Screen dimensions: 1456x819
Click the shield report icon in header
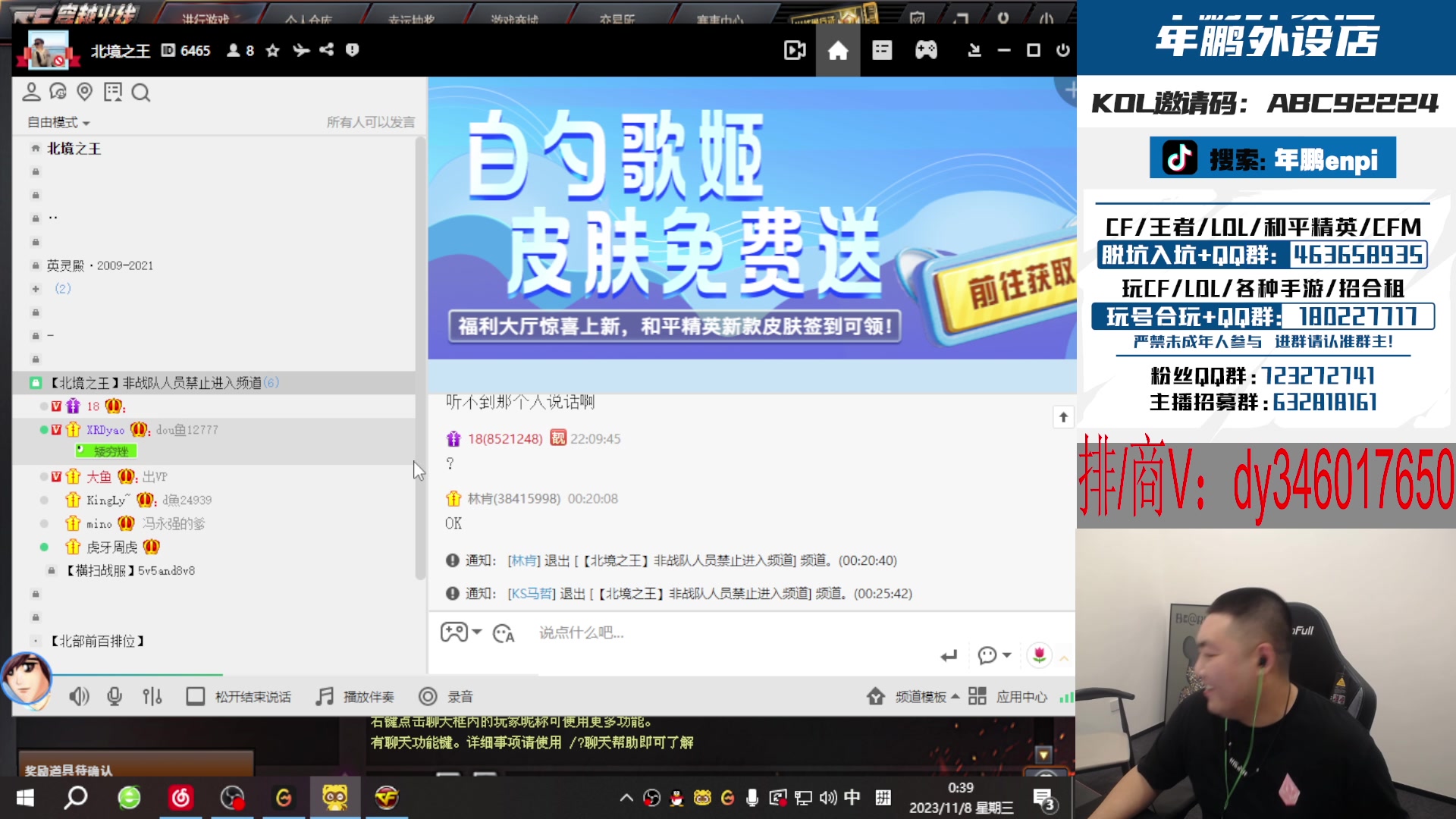352,50
